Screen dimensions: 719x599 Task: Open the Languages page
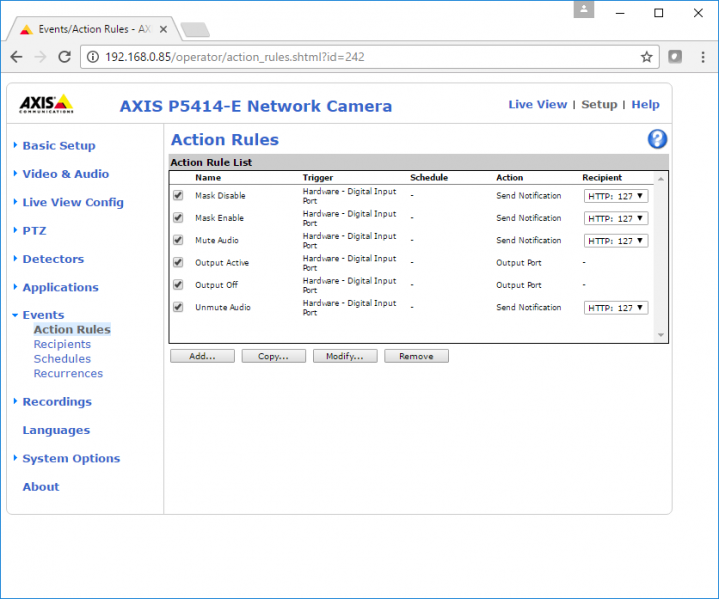click(56, 430)
